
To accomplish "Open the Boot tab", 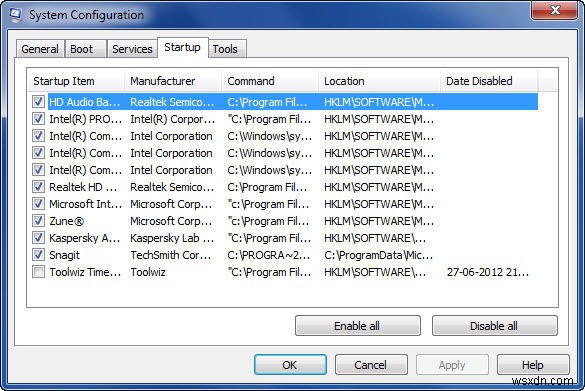I will tap(85, 49).
